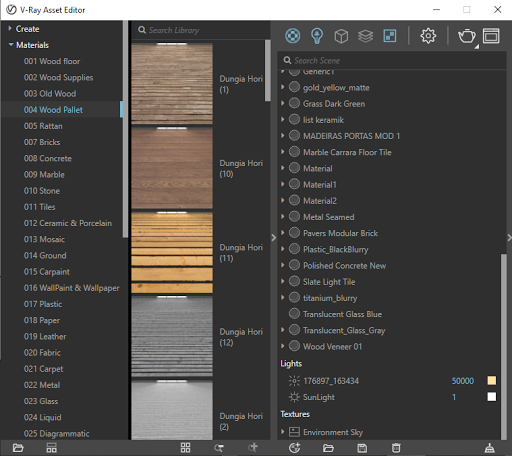Click the grid view icon below the library

(185, 448)
